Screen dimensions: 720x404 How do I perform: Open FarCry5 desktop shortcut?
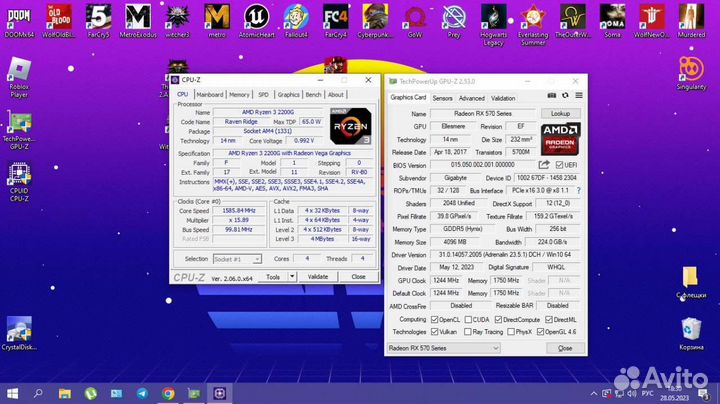pyautogui.click(x=98, y=21)
